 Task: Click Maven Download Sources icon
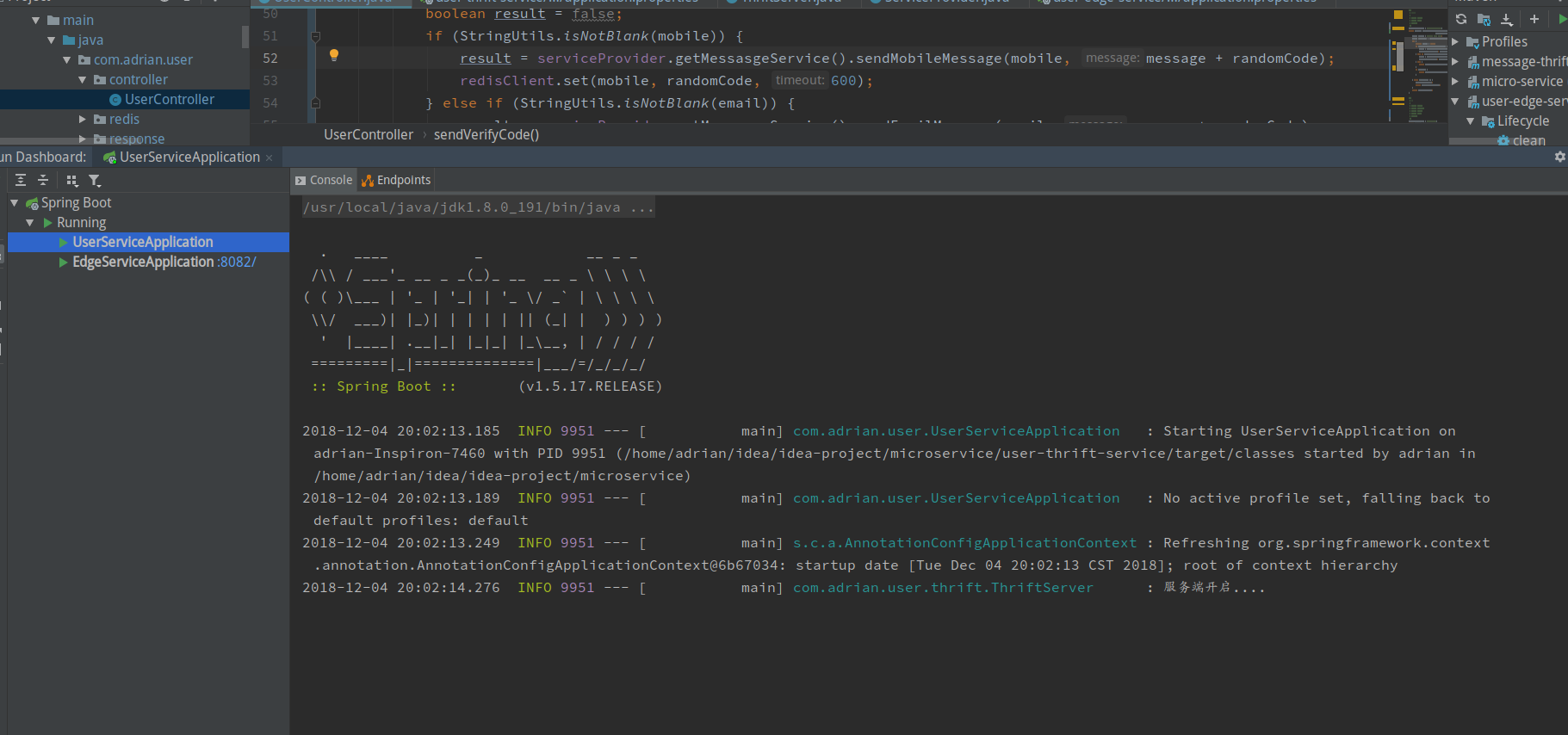coord(1507,19)
